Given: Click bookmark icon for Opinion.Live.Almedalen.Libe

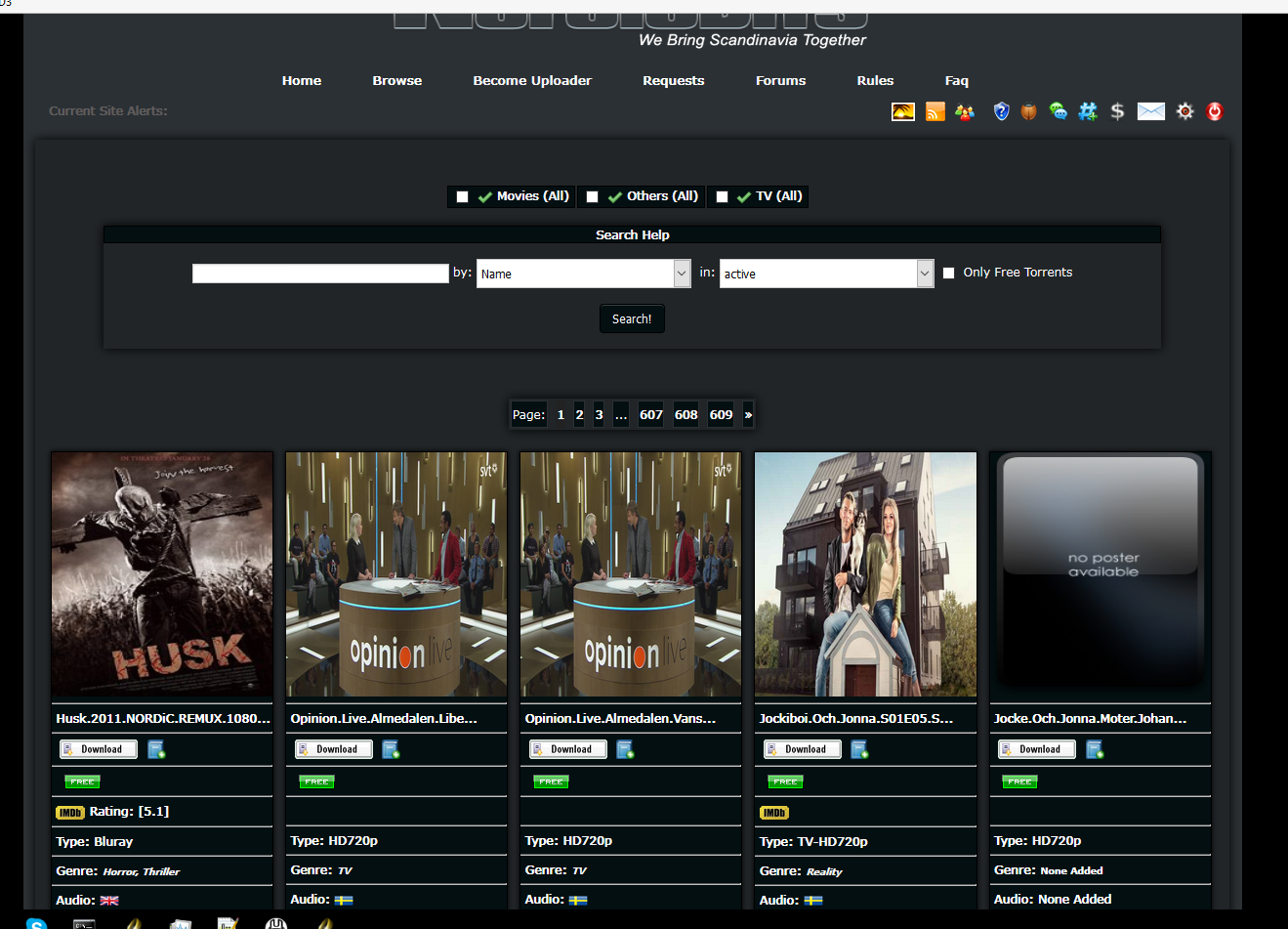Looking at the screenshot, I should point(391,749).
